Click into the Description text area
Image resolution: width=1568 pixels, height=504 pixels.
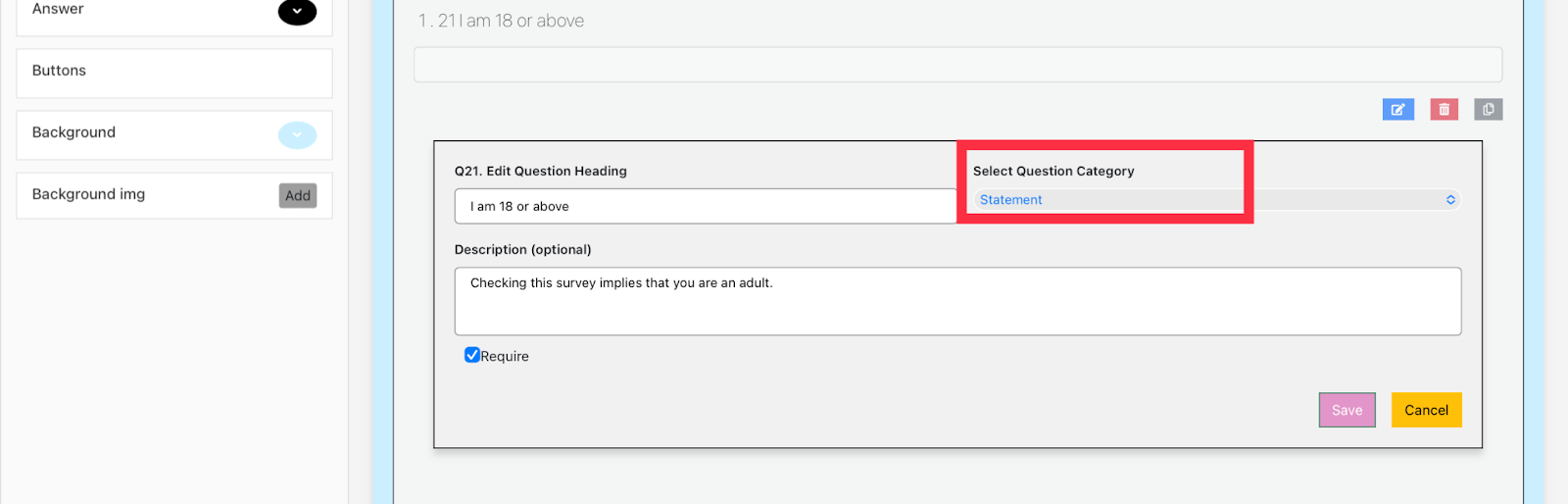957,302
